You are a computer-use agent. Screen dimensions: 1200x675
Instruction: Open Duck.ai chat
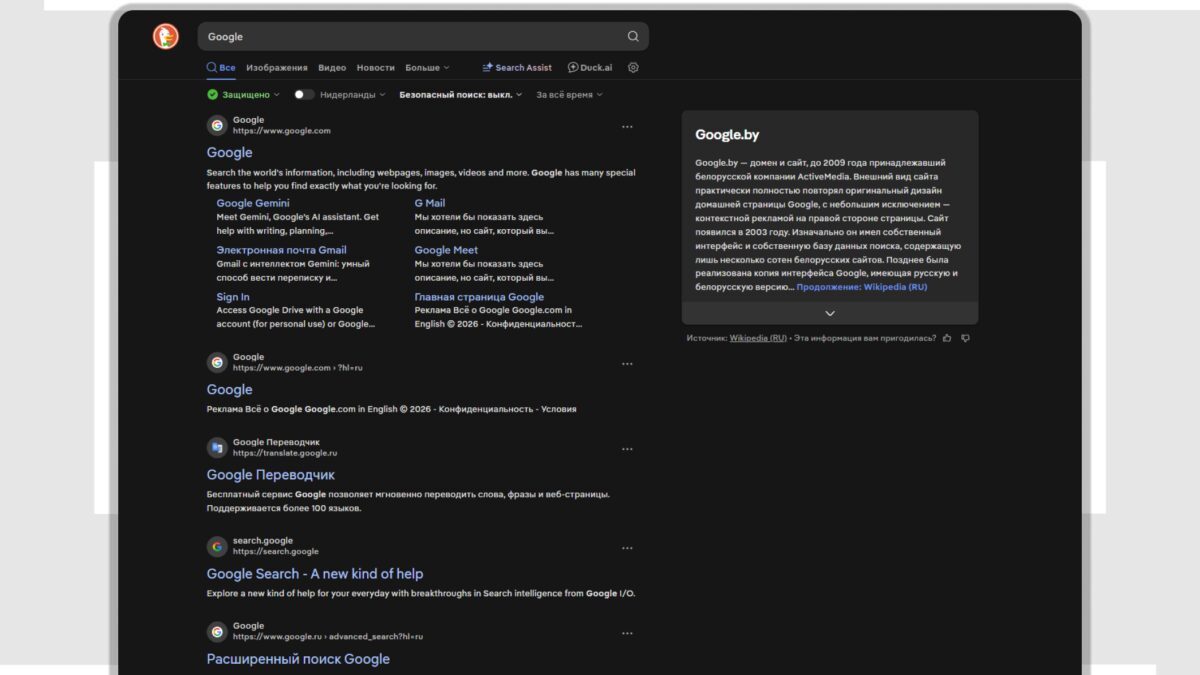tap(590, 68)
